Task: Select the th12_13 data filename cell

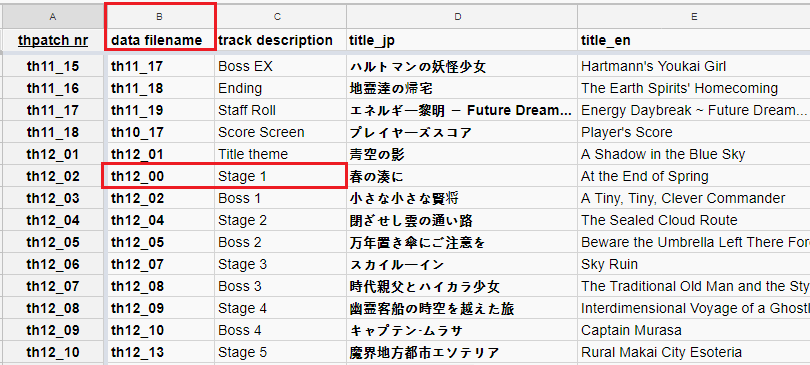Action: [x=160, y=353]
